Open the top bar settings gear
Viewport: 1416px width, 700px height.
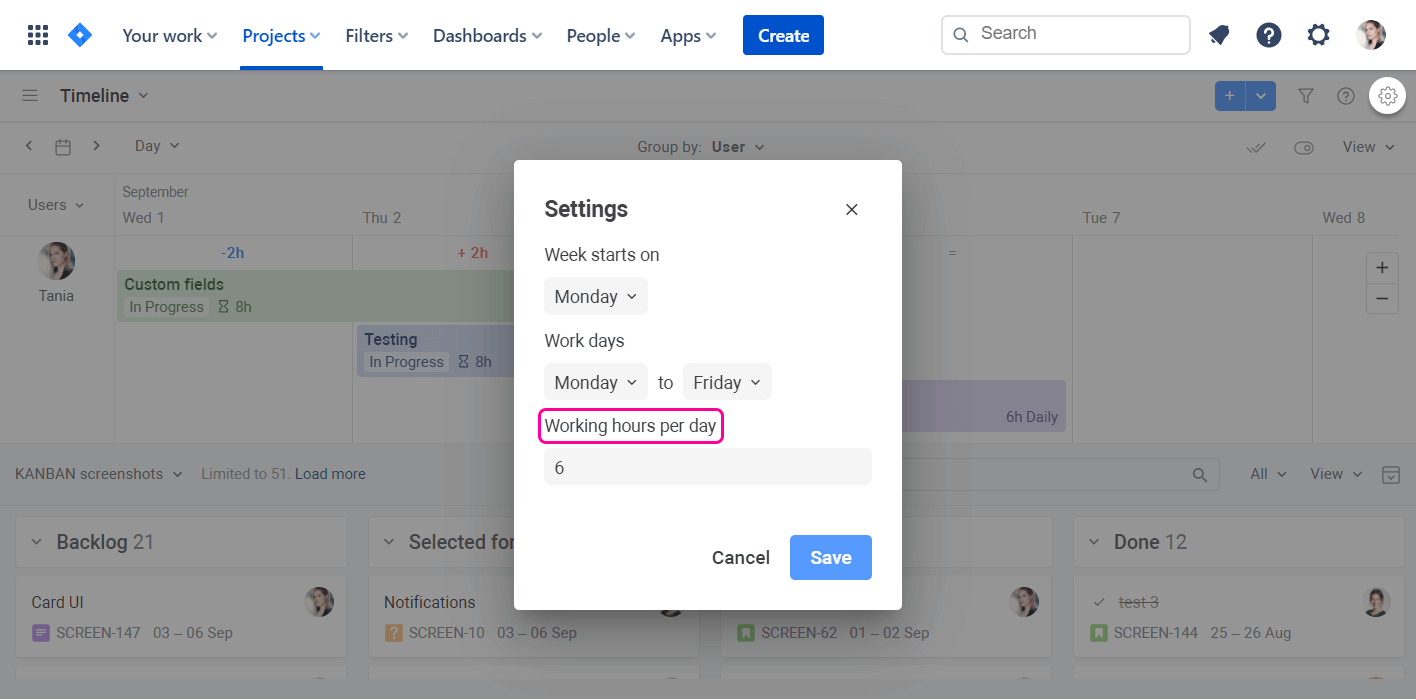1319,36
